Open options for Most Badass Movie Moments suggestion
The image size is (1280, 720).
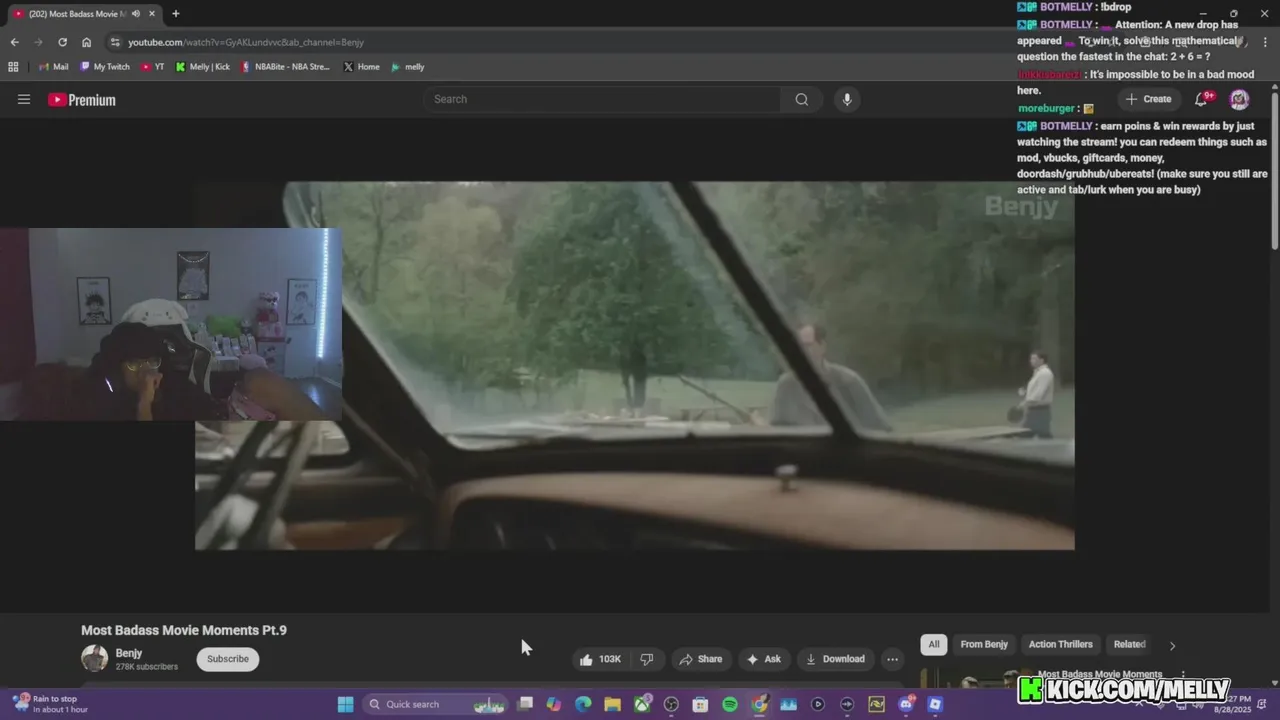1183,675
